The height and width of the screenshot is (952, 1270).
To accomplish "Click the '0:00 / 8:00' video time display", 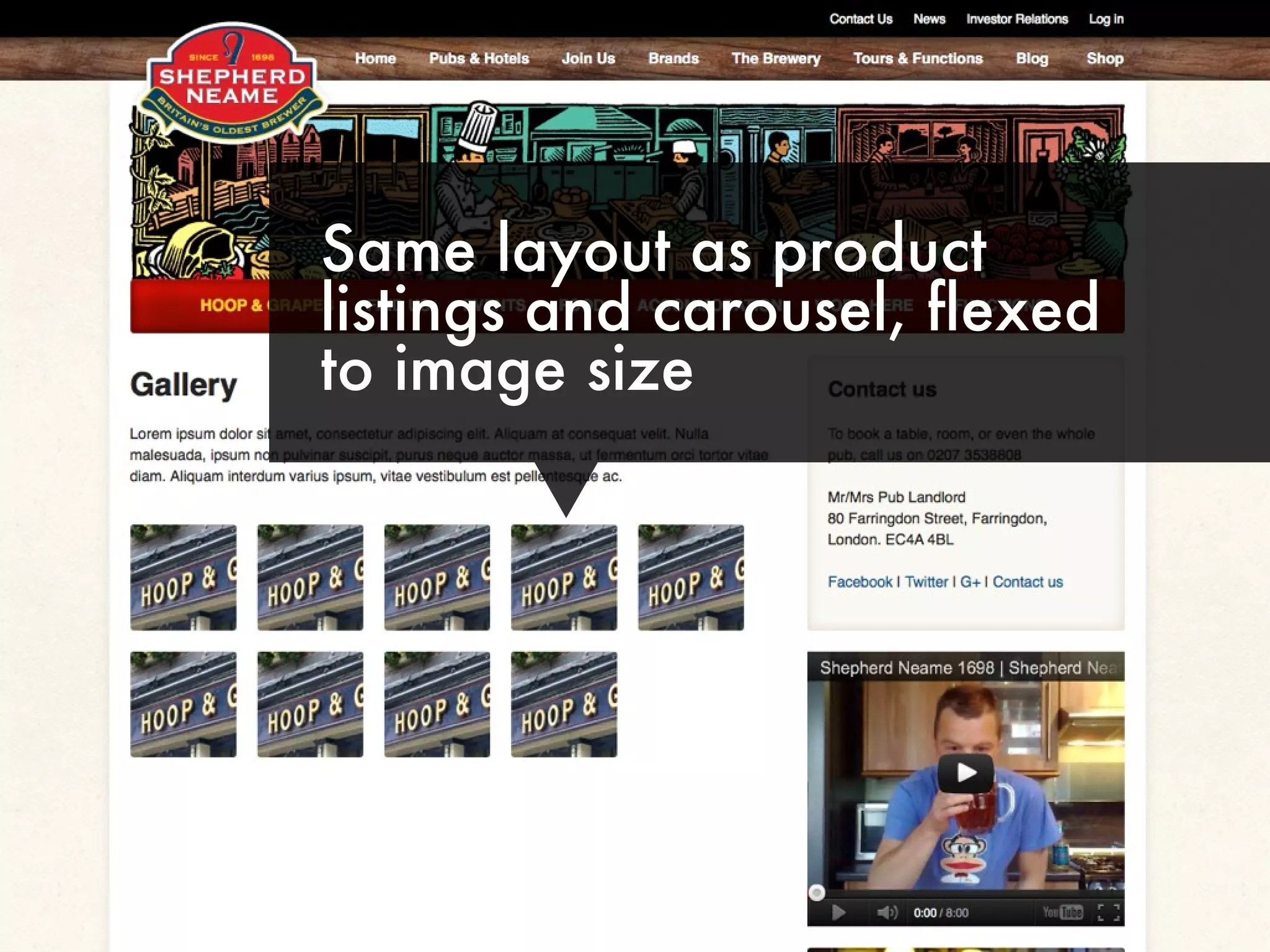I will tap(941, 913).
